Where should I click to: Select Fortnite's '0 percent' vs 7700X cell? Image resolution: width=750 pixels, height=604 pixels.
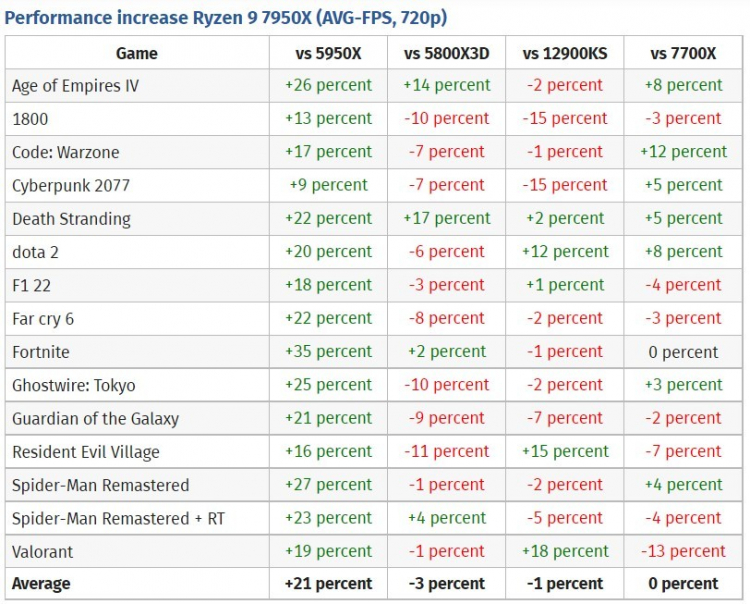tap(683, 352)
